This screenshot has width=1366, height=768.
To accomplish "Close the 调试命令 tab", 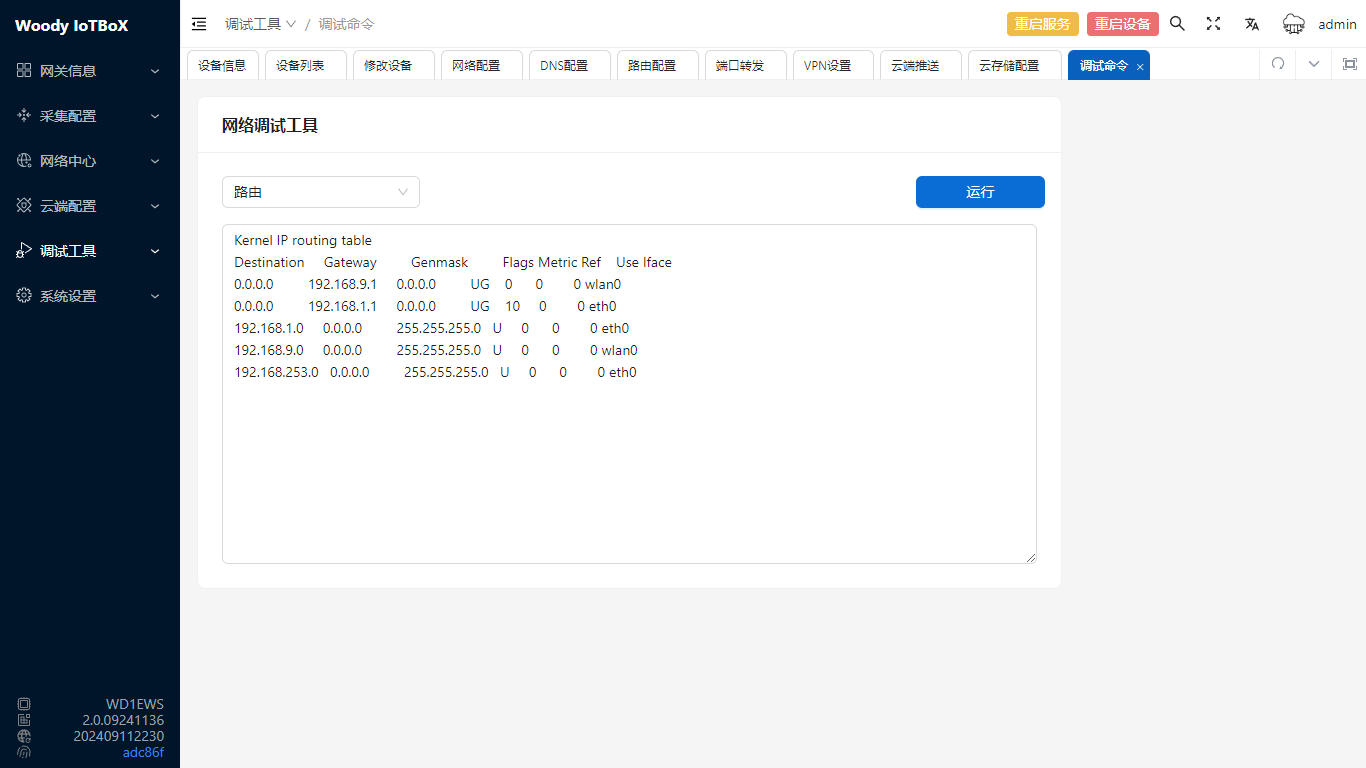I will coord(1140,66).
